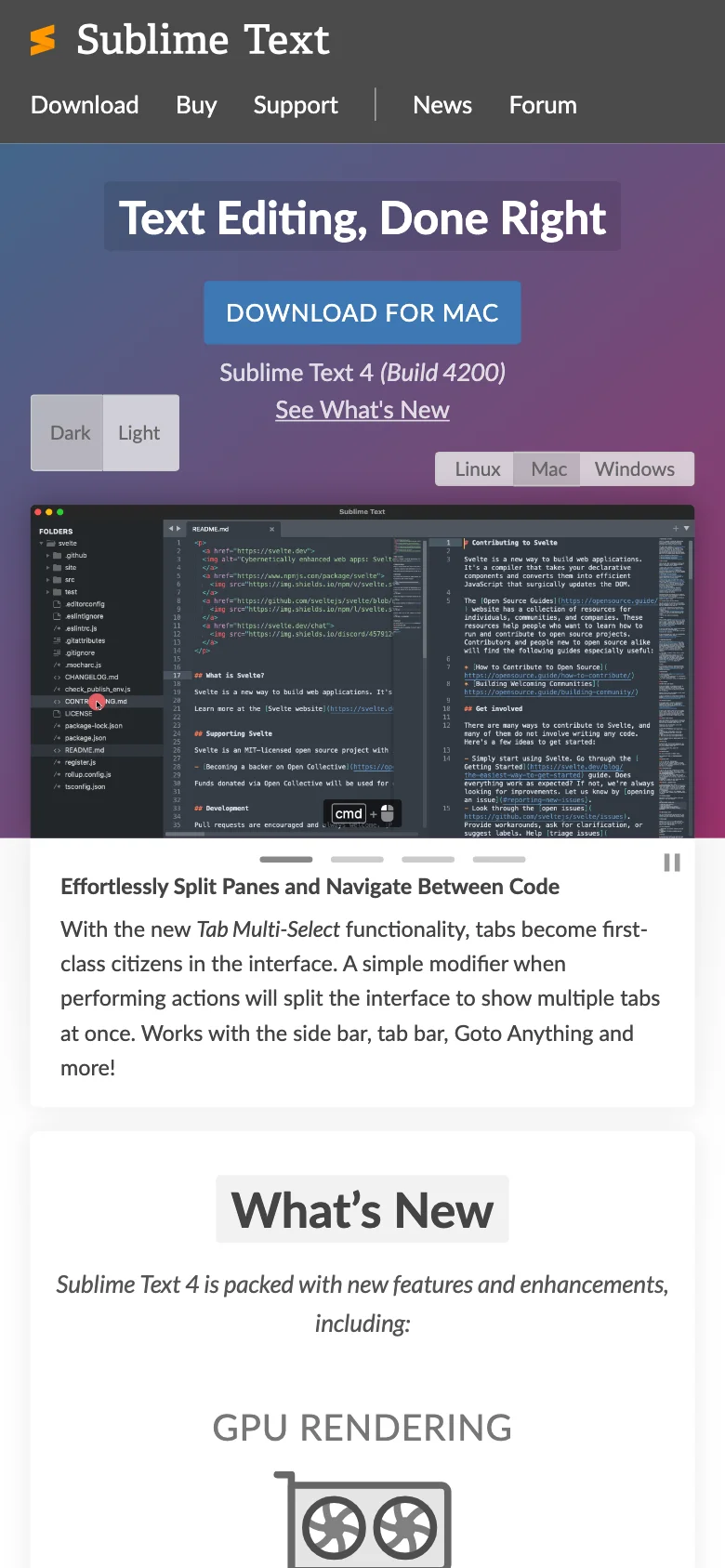The image size is (725, 1568).
Task: Click the 'Text Editing, Done Right' headline
Action: click(362, 217)
